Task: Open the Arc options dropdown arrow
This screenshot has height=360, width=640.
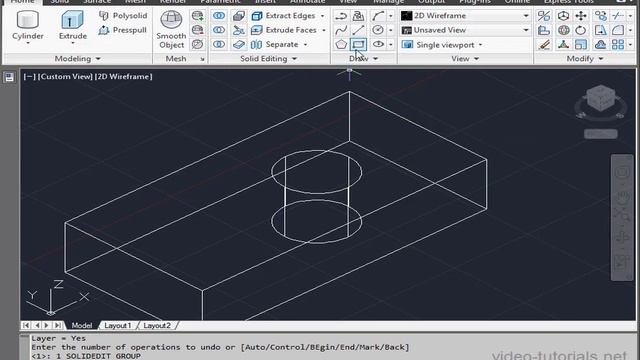Action: [x=391, y=16]
